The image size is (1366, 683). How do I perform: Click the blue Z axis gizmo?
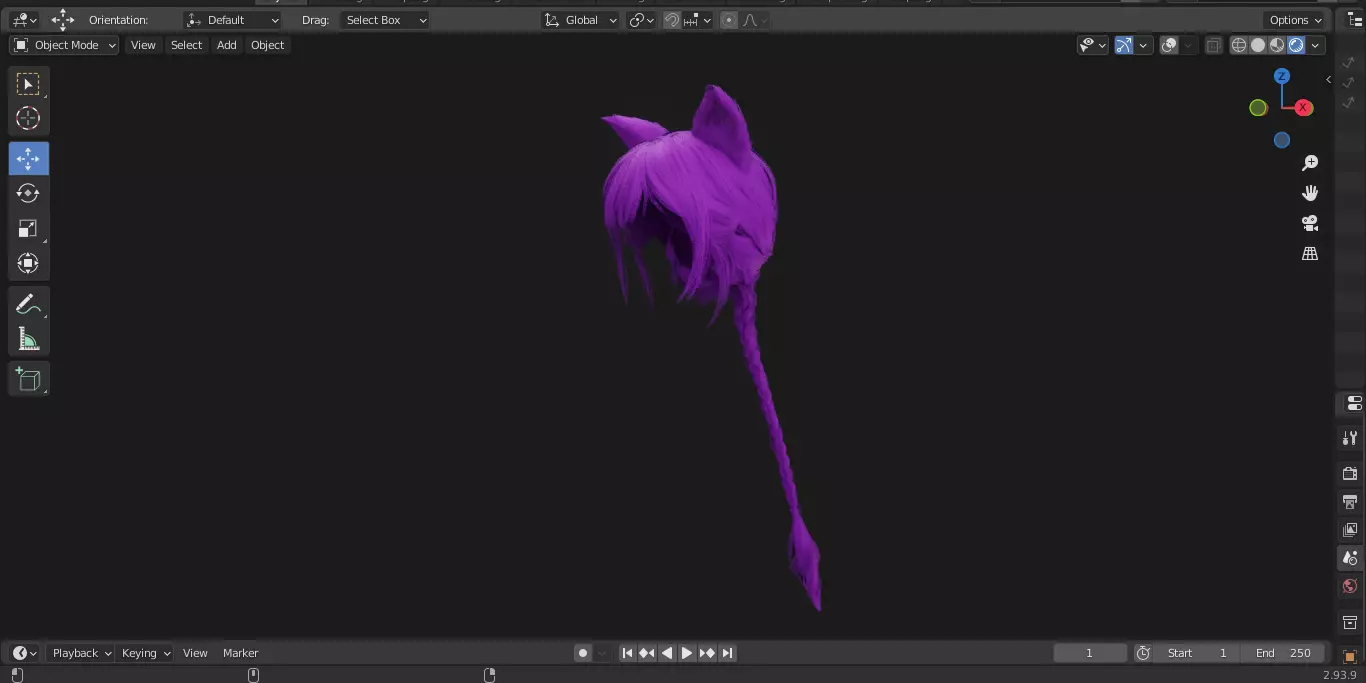(1282, 76)
